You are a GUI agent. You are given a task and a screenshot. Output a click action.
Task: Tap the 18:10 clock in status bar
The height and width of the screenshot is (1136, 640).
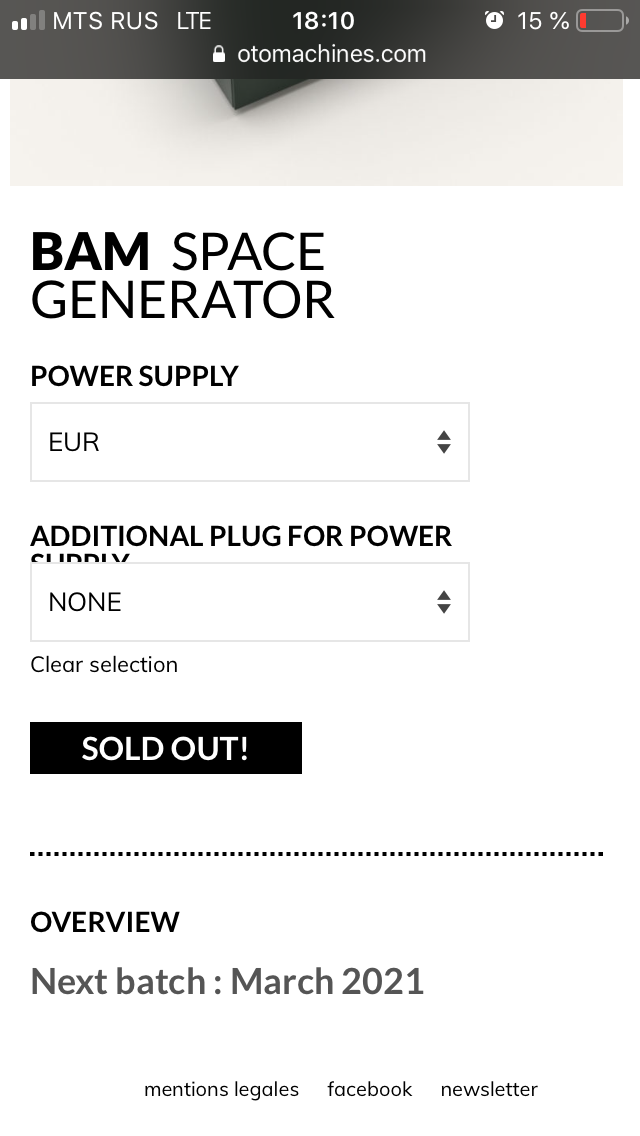pos(323,21)
